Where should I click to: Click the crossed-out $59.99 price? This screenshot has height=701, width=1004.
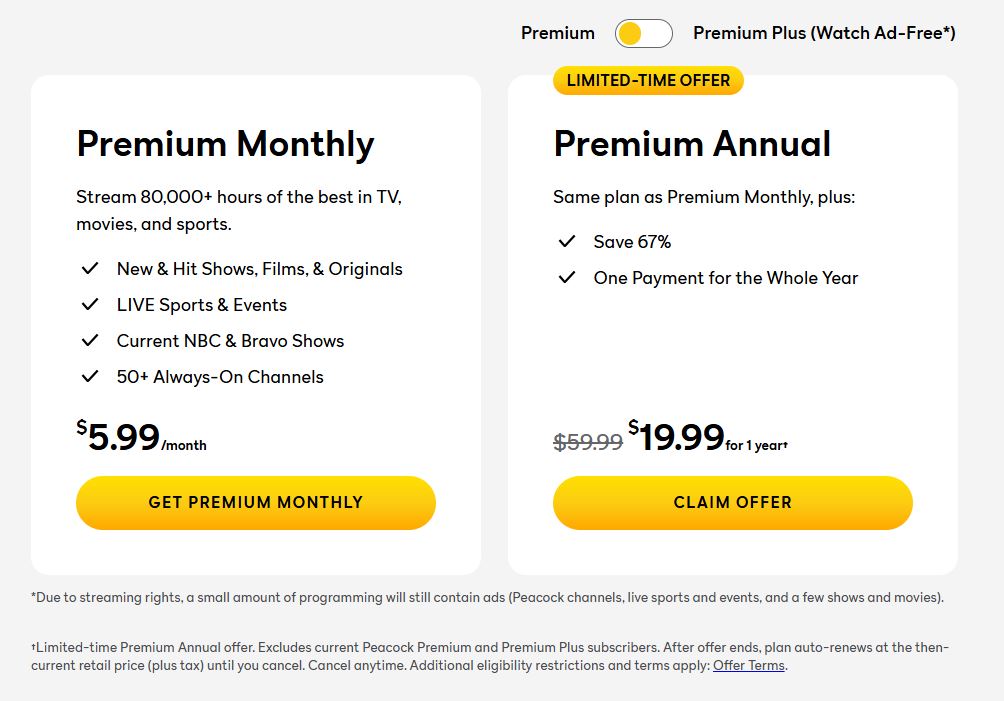[x=588, y=441]
